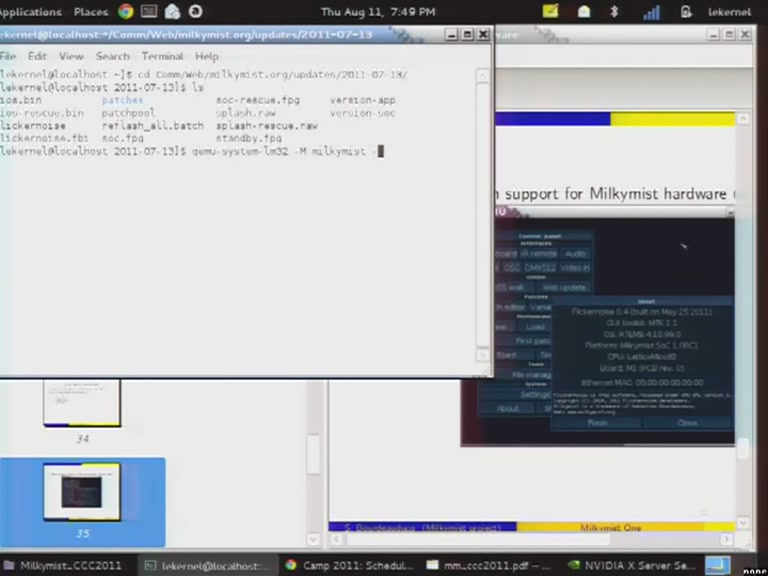Switch to Milkymist_CCC2011 taskbar window

tap(64, 566)
